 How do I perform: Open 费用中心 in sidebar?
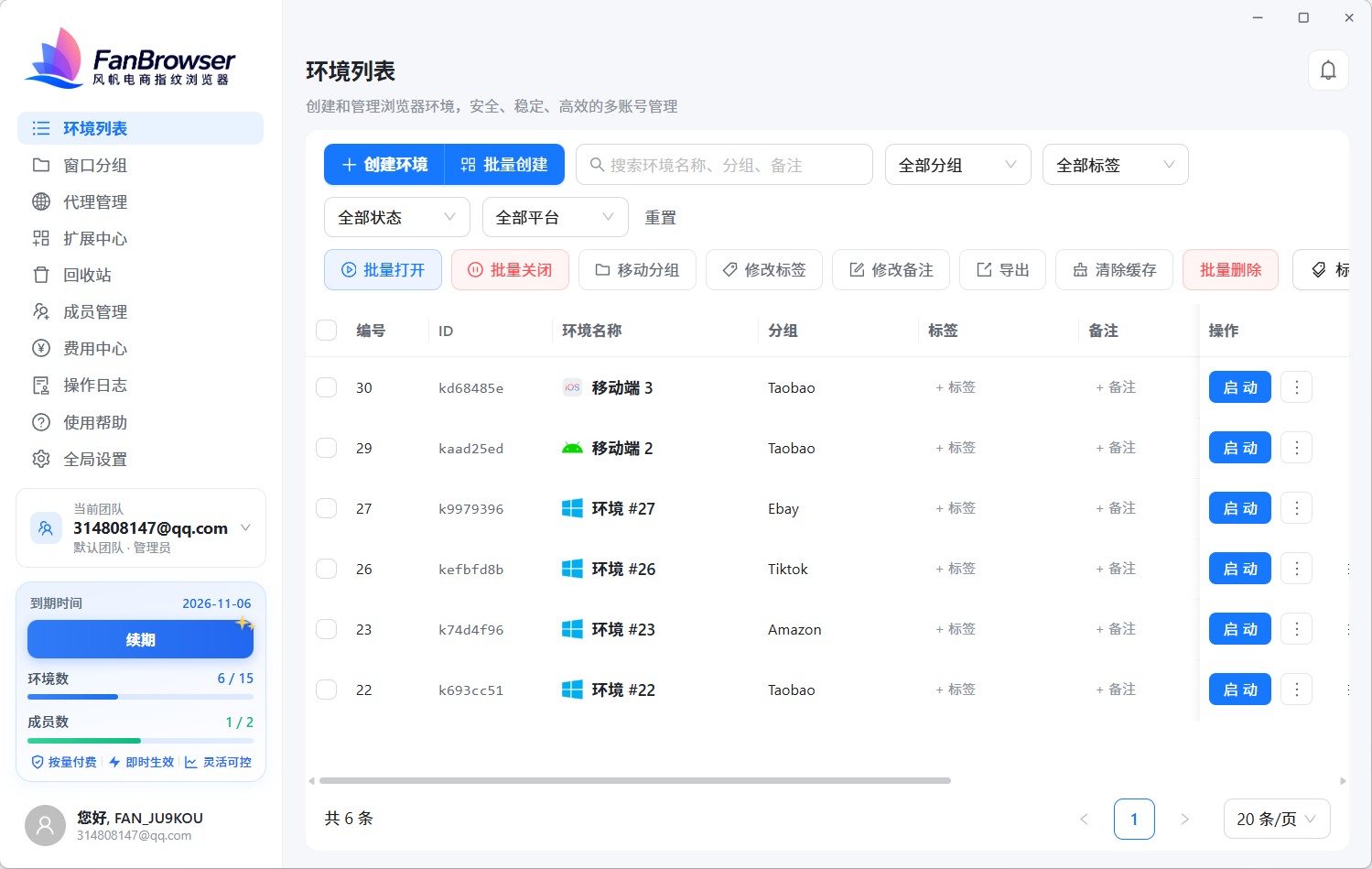(x=140, y=348)
